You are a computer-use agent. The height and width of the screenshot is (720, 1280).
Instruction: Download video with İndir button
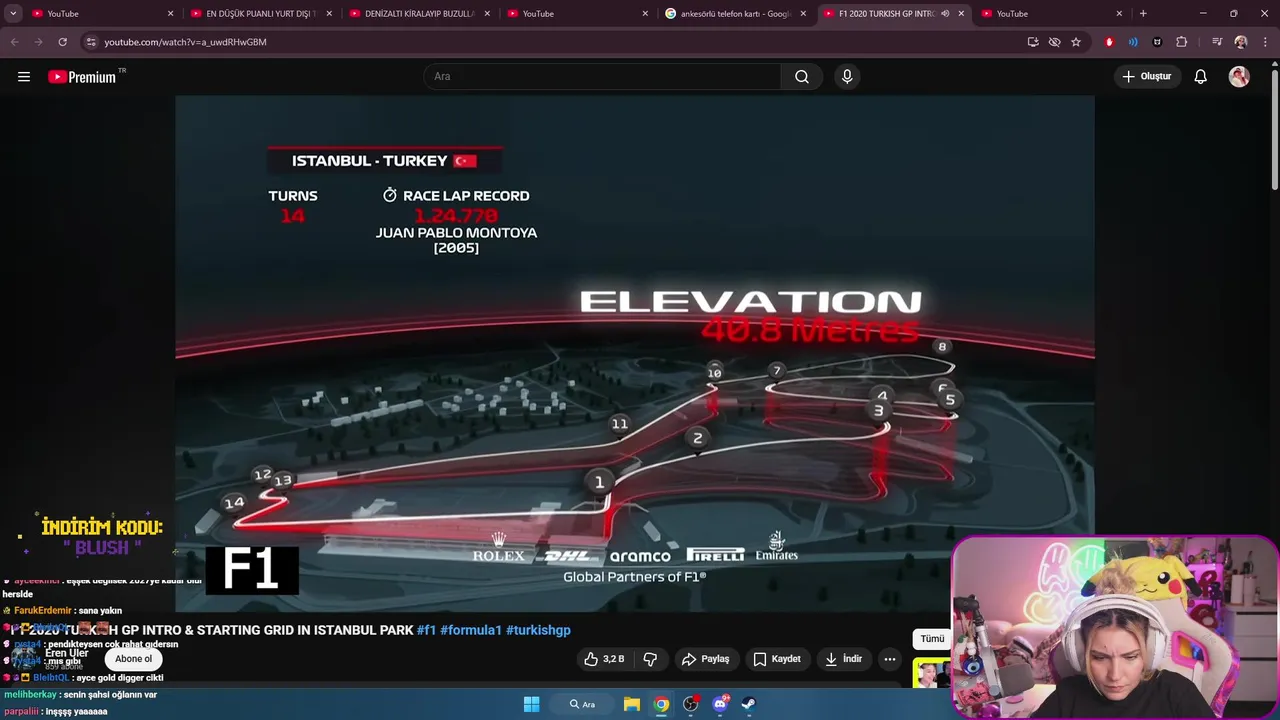tap(843, 659)
